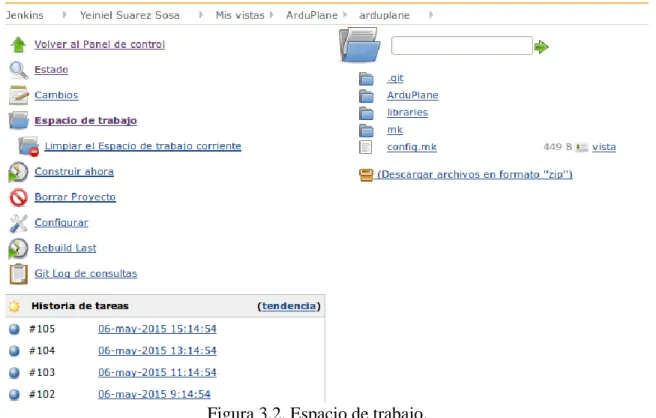The width and height of the screenshot is (656, 418).
Task: Click the blue status ball for build #105
Action: tap(14, 329)
